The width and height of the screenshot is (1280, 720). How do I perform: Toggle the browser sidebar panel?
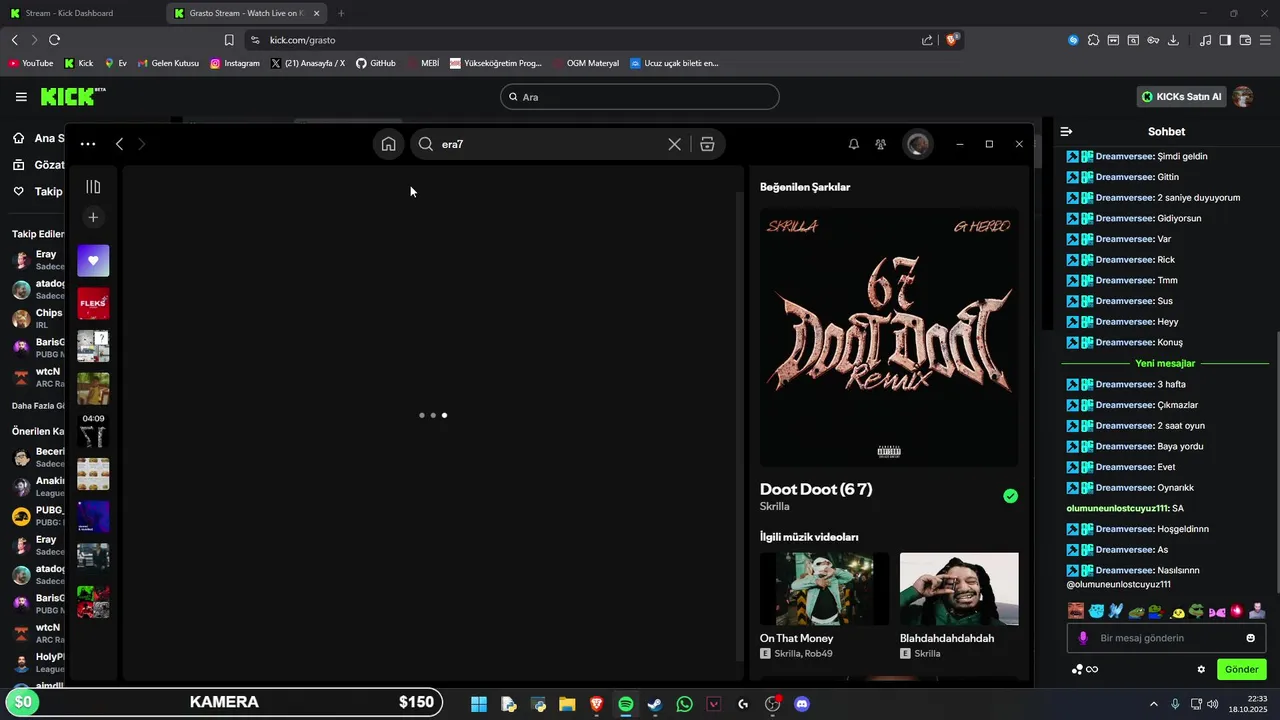(x=1225, y=40)
